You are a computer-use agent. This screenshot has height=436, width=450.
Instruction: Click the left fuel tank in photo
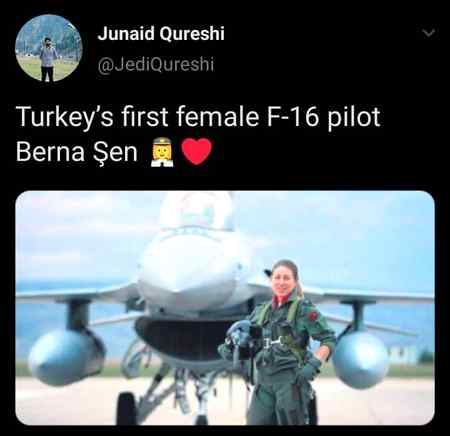point(67,357)
